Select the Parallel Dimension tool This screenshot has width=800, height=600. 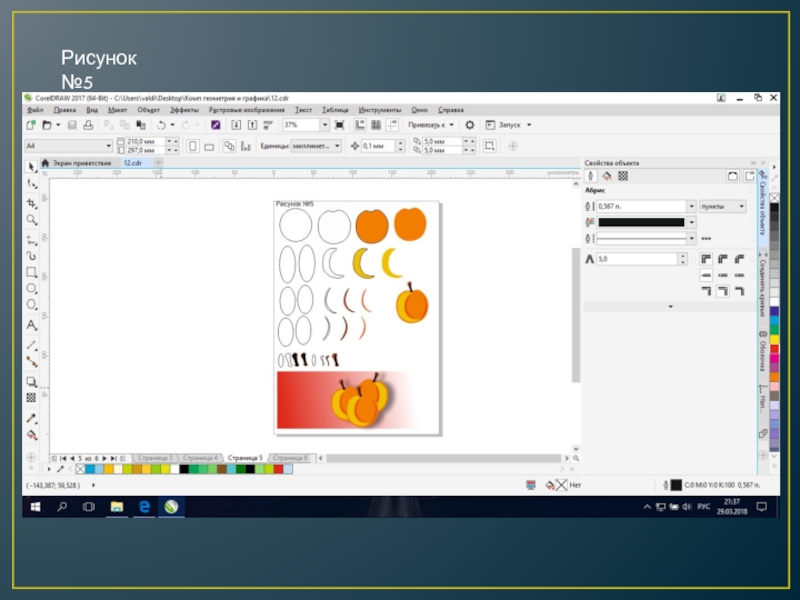[32, 345]
